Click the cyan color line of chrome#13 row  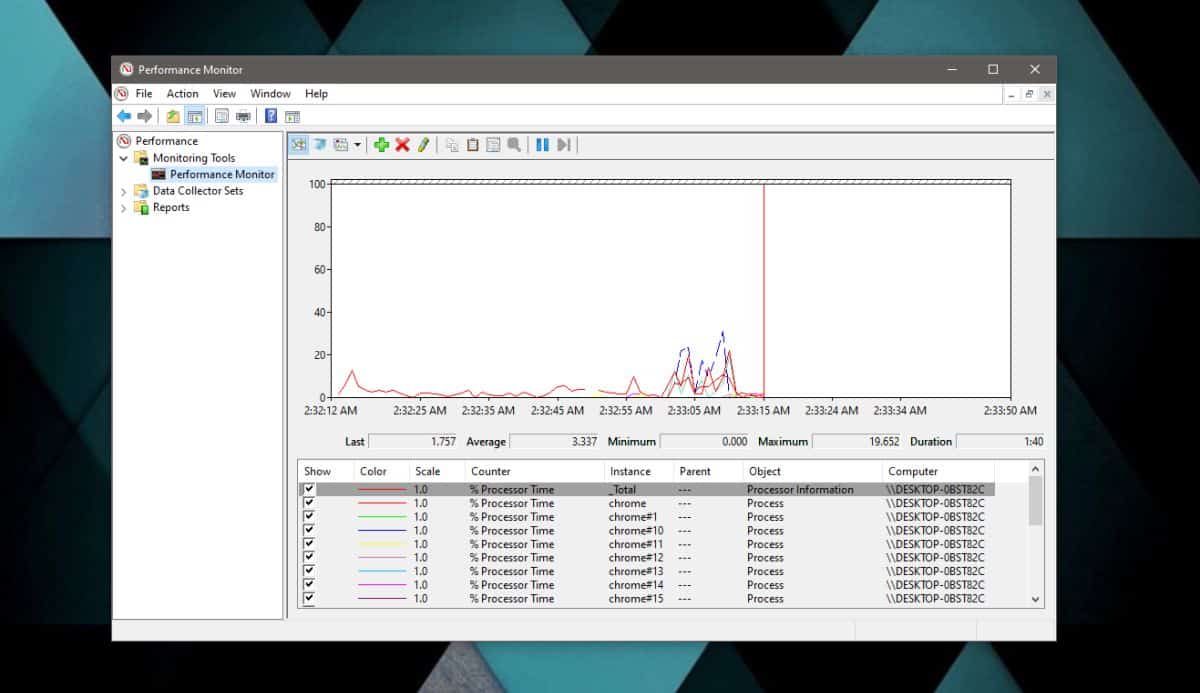tap(382, 571)
